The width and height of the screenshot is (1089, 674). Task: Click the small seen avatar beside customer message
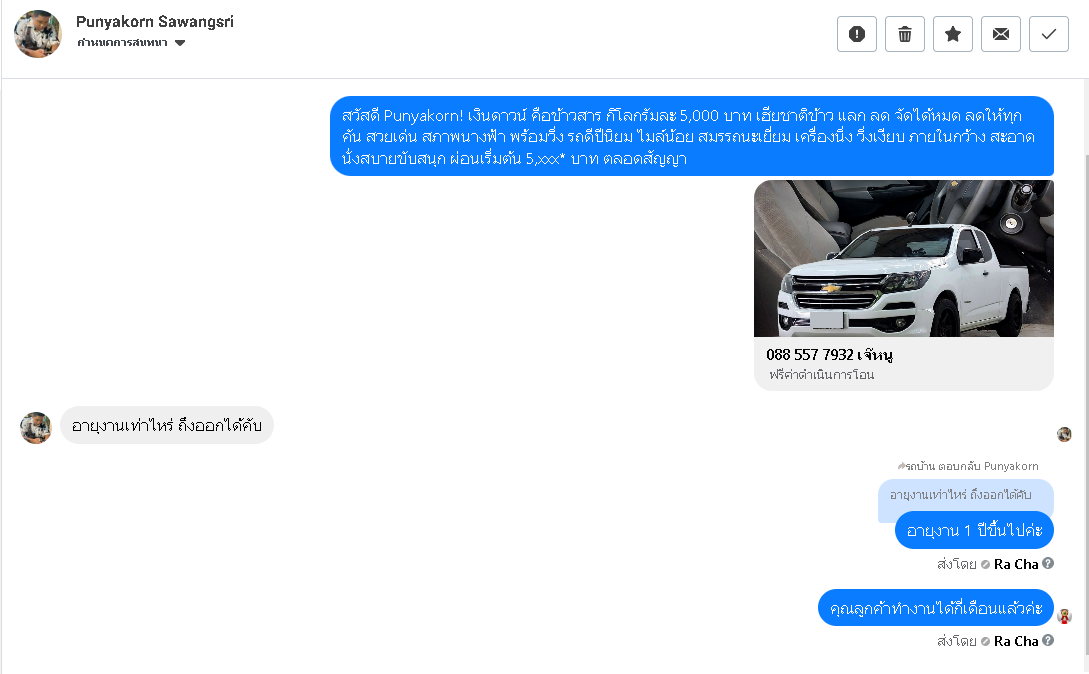click(x=1064, y=434)
